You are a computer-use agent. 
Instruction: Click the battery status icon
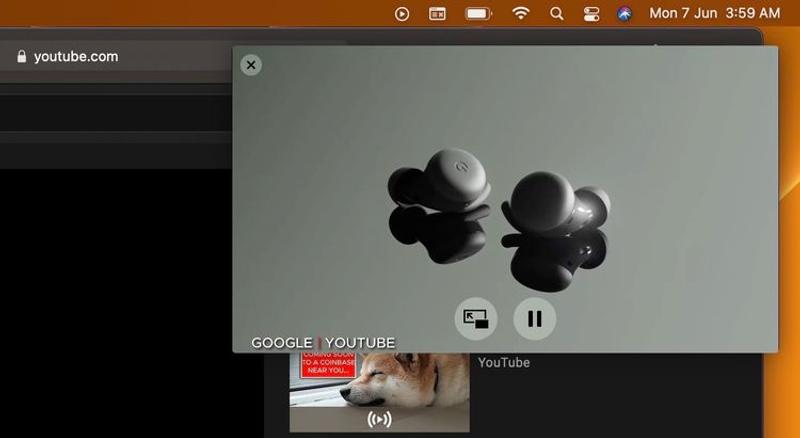[478, 14]
